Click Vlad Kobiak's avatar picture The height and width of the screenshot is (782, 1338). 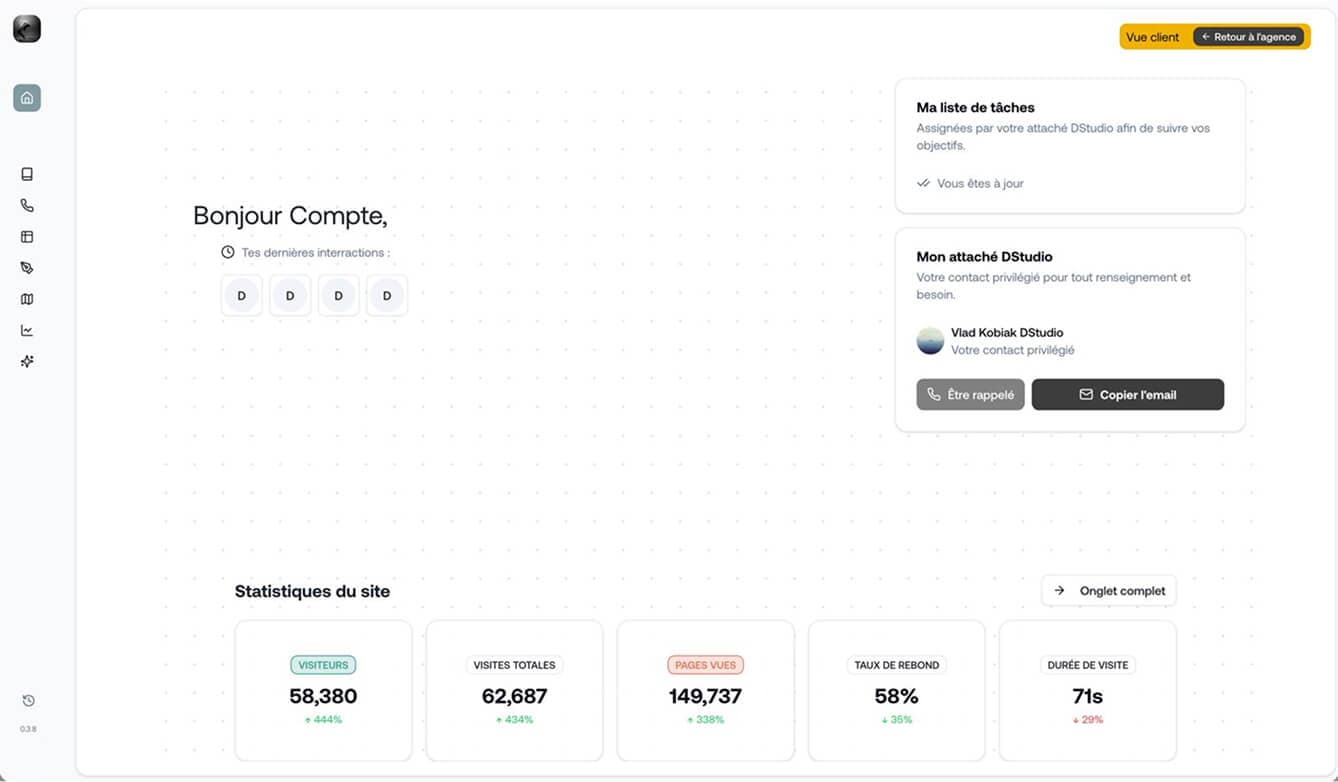(930, 341)
